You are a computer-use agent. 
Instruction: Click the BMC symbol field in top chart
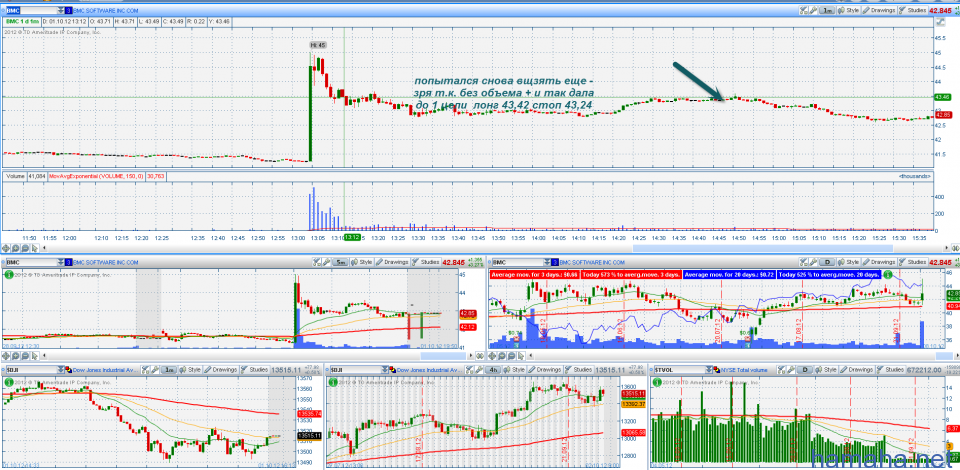point(31,10)
